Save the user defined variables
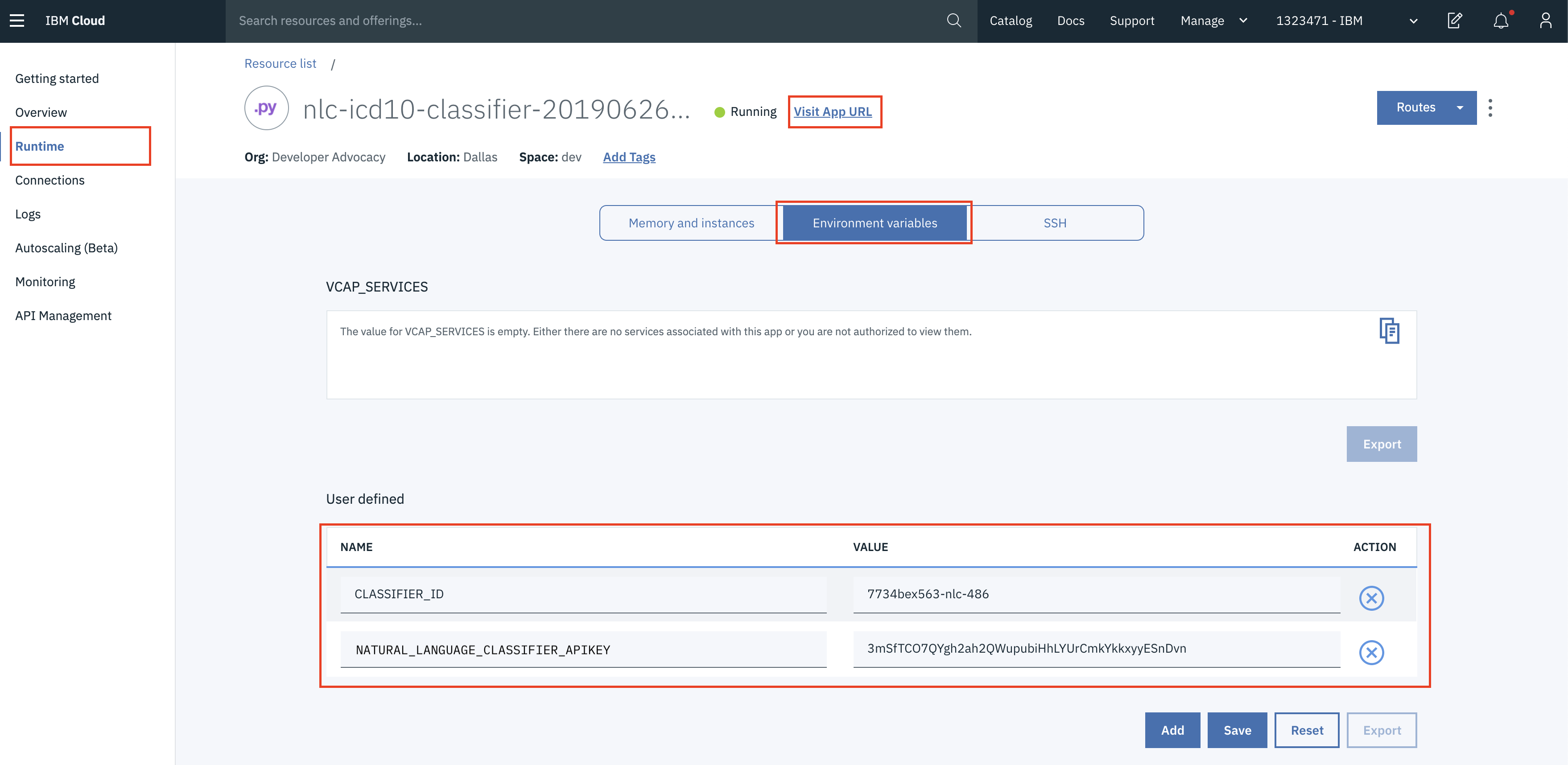Image resolution: width=1568 pixels, height=765 pixels. (1237, 730)
